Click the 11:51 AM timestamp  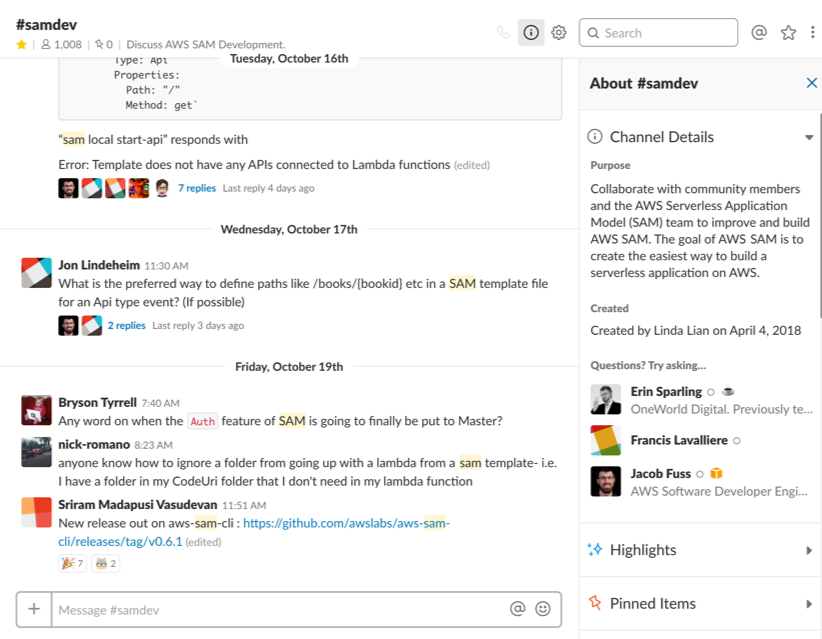click(244, 505)
